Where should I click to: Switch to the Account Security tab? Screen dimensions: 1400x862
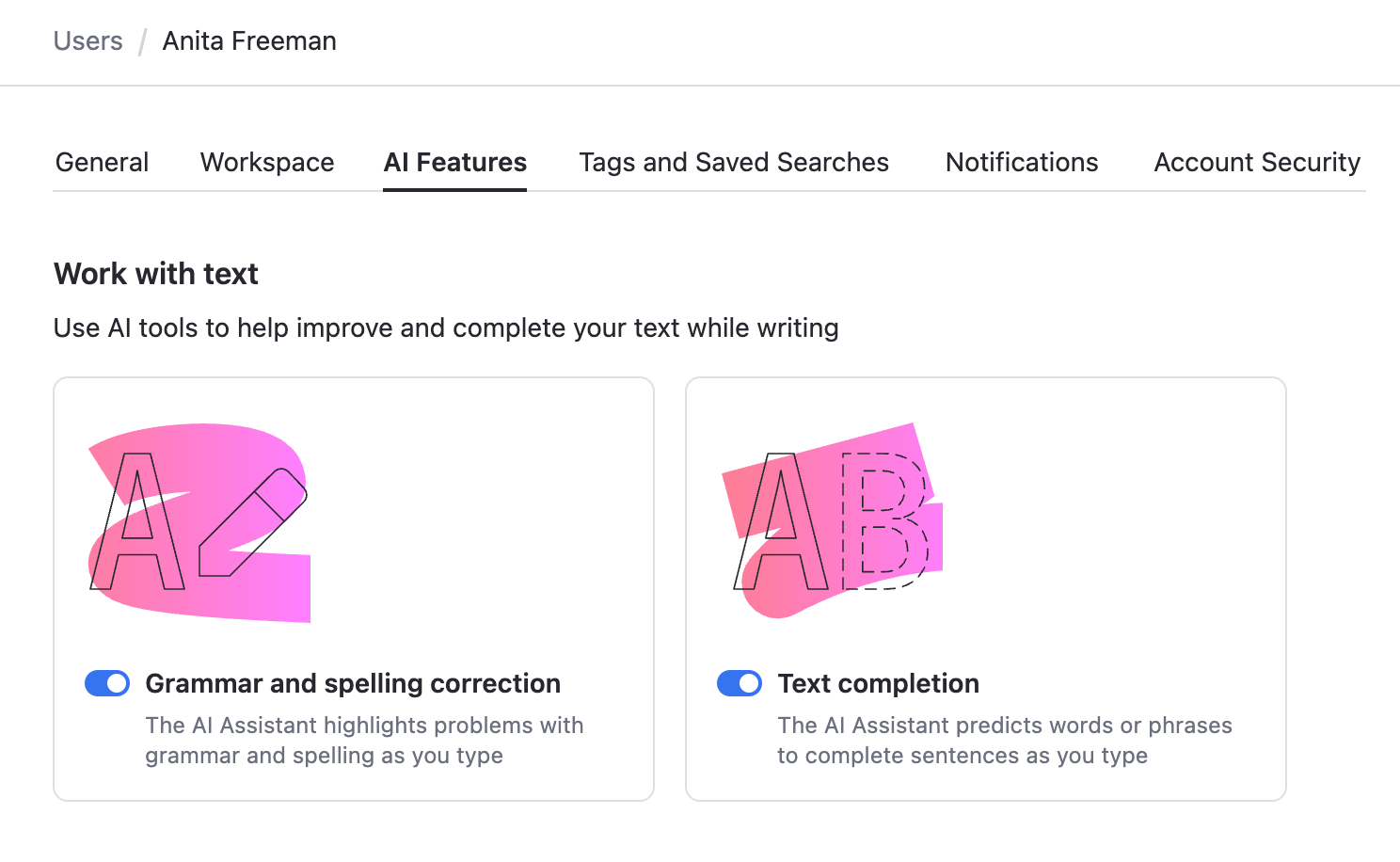pos(1257,163)
